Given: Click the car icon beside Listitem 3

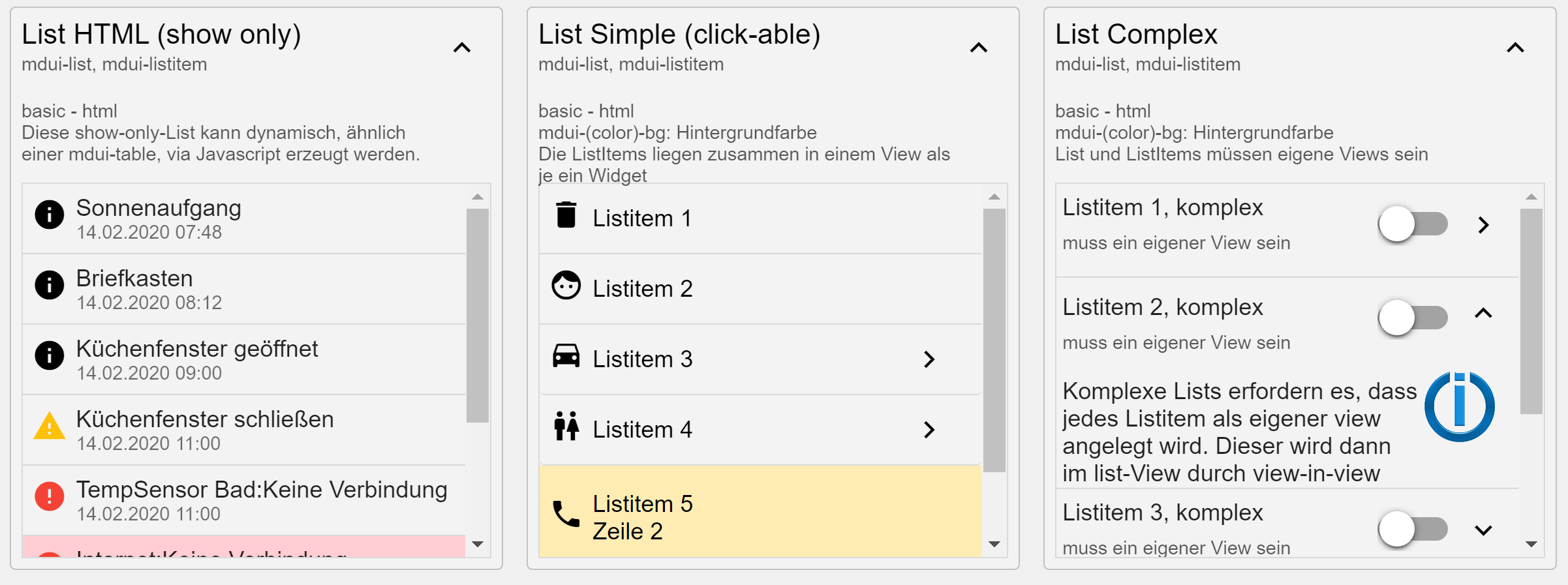Looking at the screenshot, I should 566,356.
